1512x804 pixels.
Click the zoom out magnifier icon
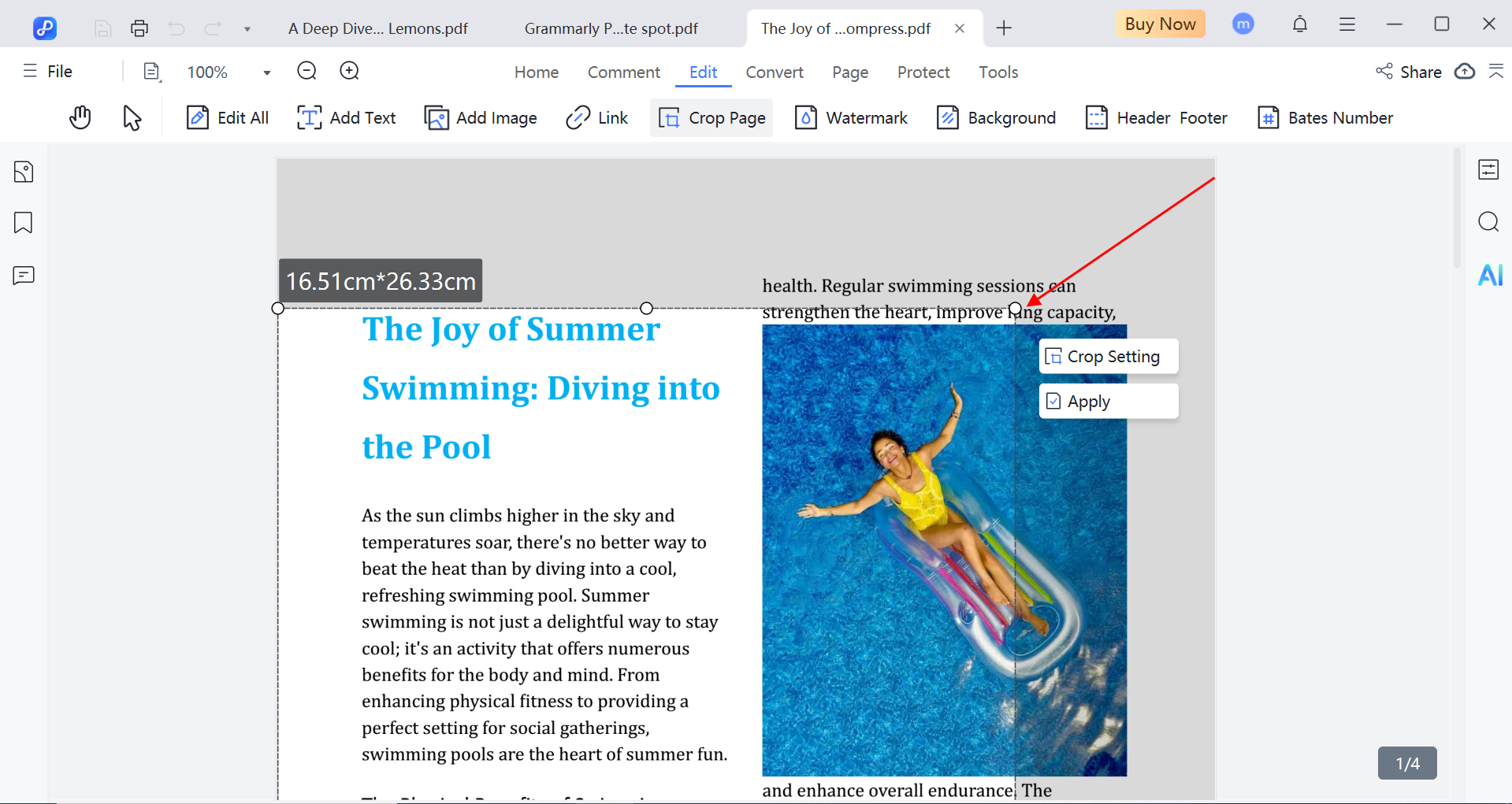pos(306,72)
